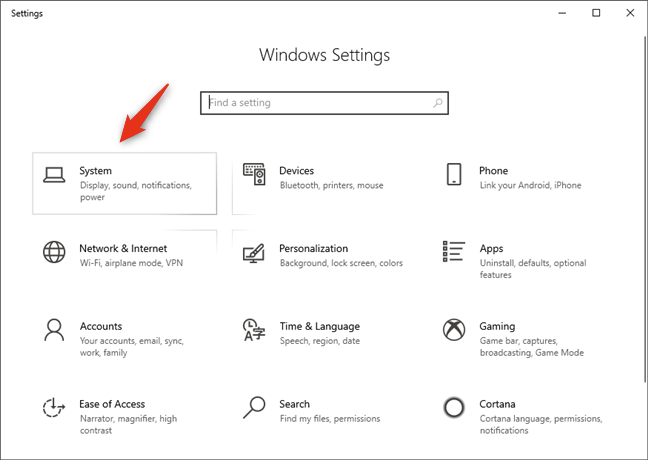Click the Cortana circle icon
This screenshot has width=648, height=460.
[454, 408]
